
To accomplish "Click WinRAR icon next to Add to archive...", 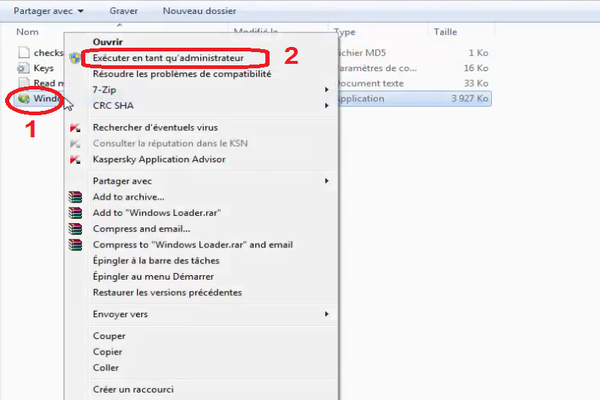I will (75, 197).
